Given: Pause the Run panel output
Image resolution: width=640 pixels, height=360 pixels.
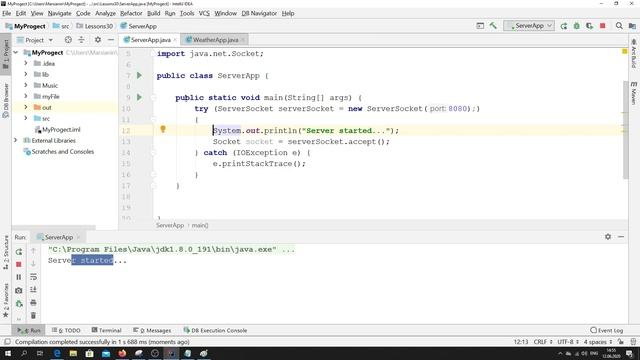Looking at the screenshot, I should [19, 277].
